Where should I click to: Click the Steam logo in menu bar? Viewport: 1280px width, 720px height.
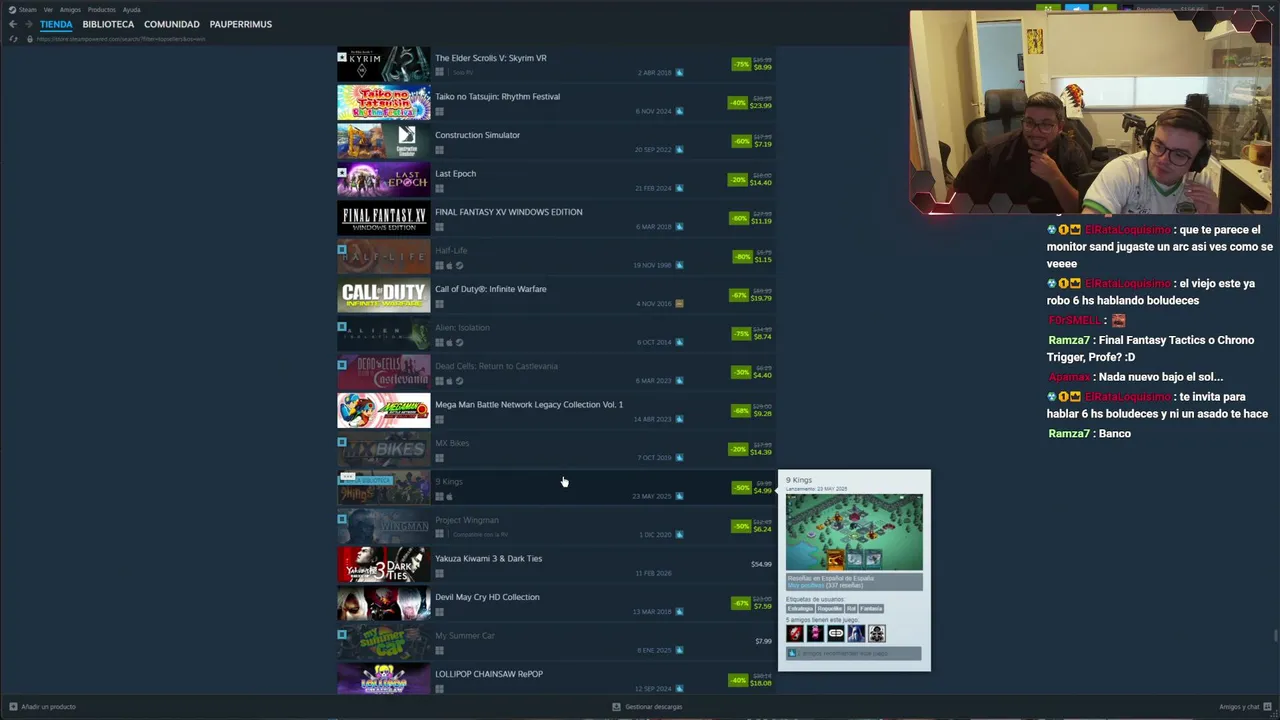point(13,9)
